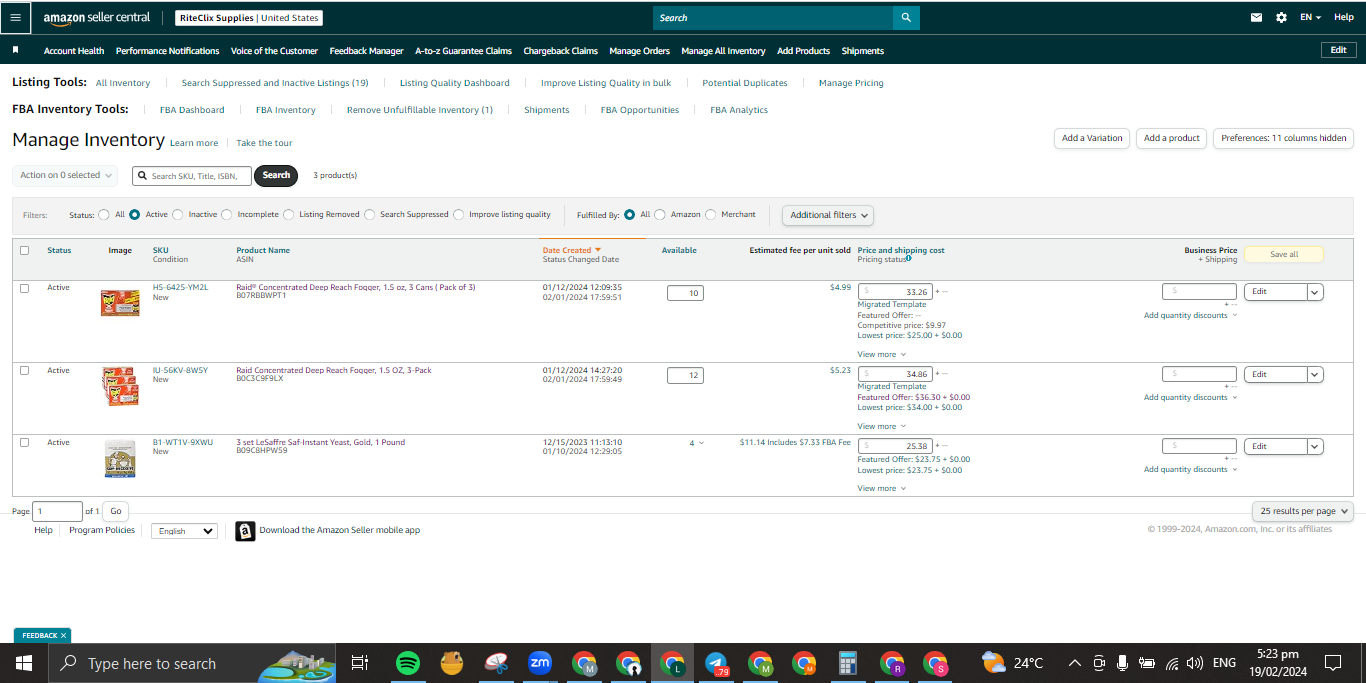Expand View more for the $33.26 listing
Image resolution: width=1366 pixels, height=683 pixels.
pyautogui.click(x=881, y=354)
